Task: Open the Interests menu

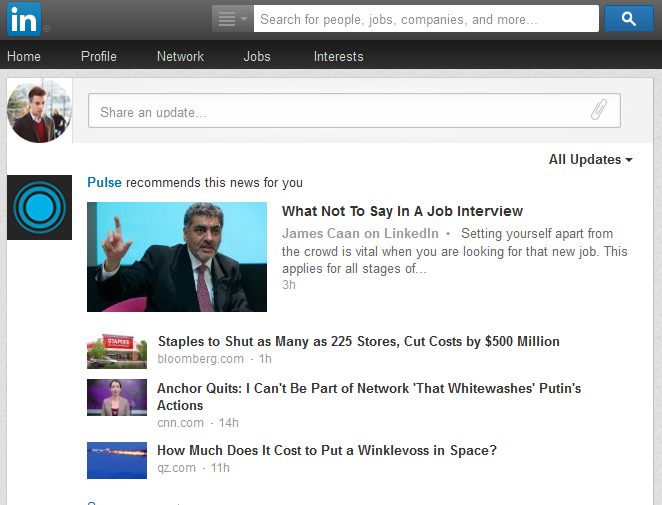Action: pyautogui.click(x=338, y=56)
